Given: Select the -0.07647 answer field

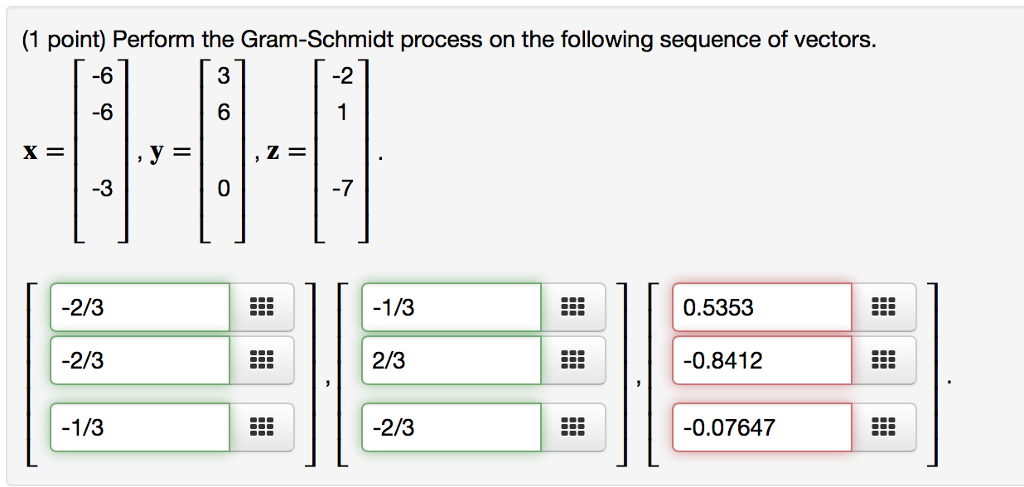Looking at the screenshot, I should [763, 428].
